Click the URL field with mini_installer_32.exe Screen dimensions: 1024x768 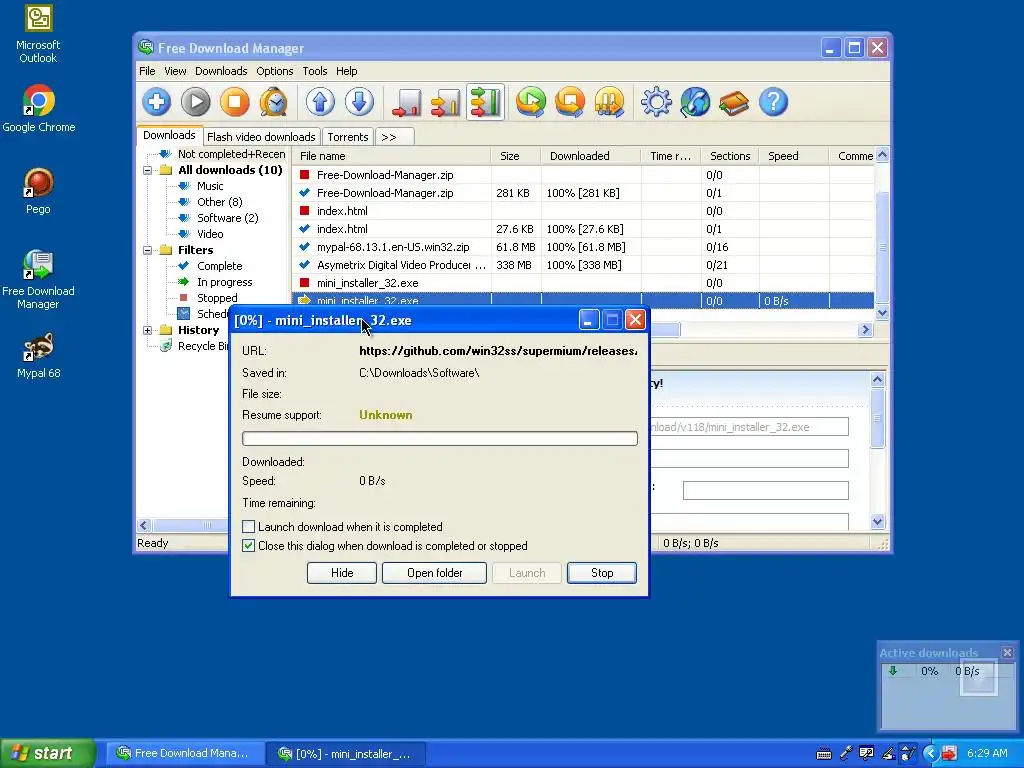pyautogui.click(x=749, y=426)
